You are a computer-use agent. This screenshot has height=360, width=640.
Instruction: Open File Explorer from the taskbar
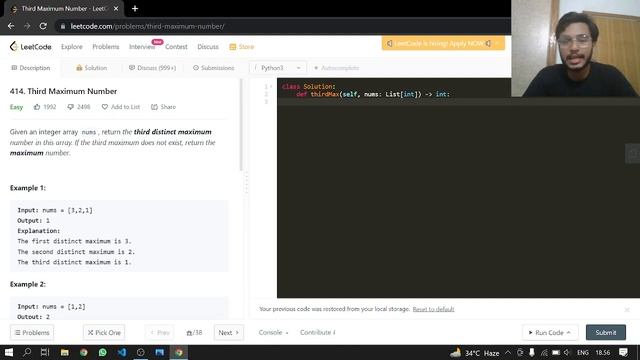click(64, 353)
